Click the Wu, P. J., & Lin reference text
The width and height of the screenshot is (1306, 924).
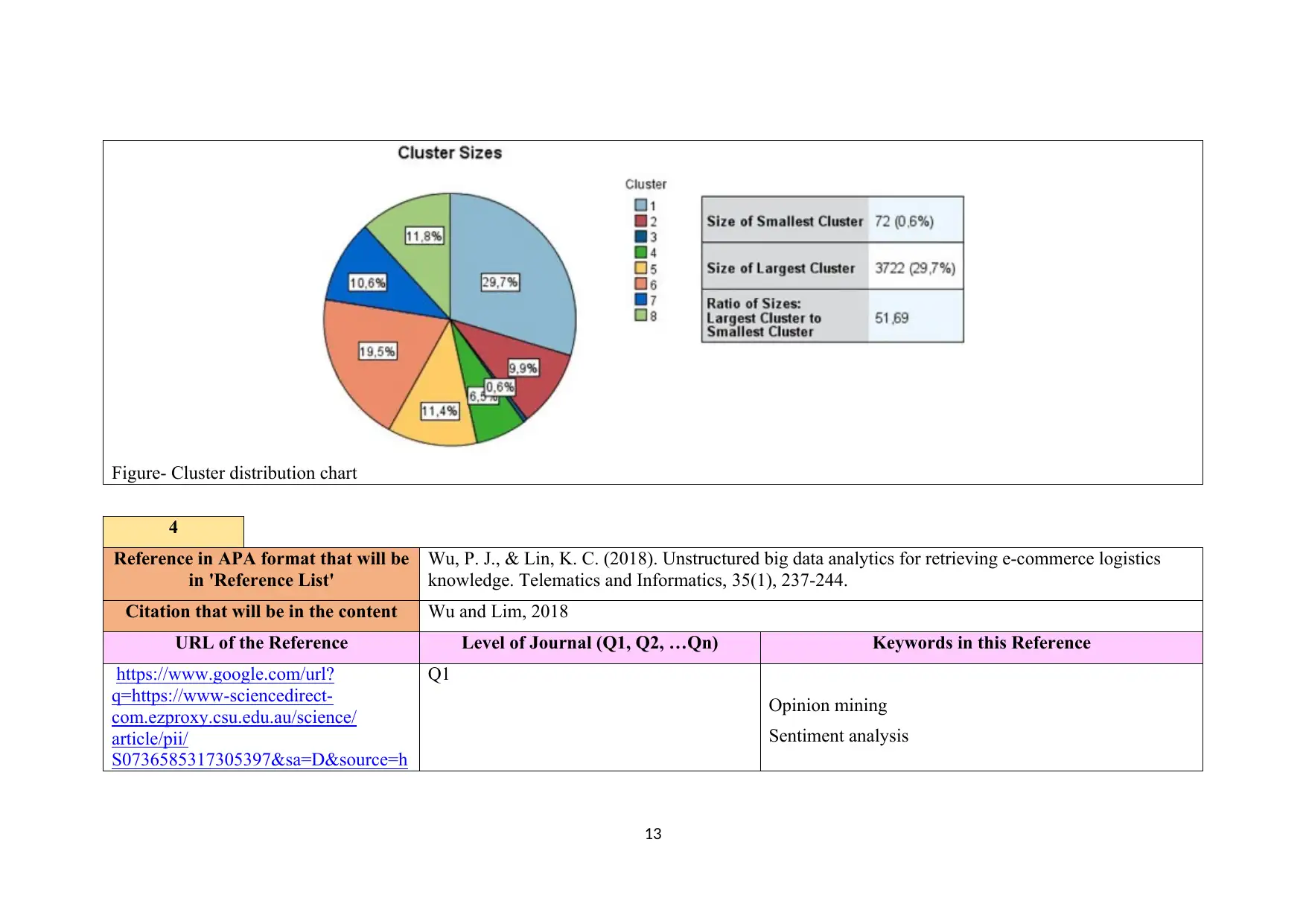click(x=794, y=570)
